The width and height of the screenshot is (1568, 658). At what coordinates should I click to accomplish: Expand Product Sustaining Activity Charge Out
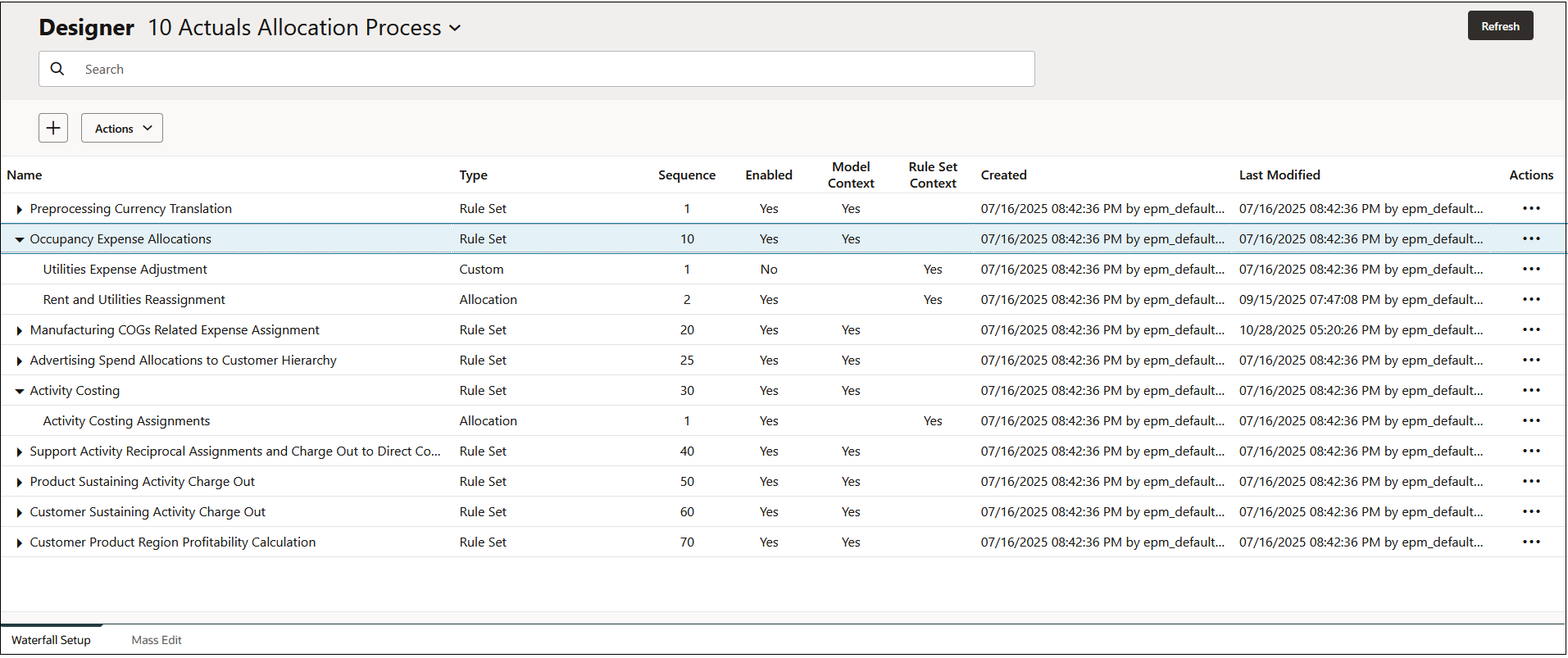tap(19, 482)
